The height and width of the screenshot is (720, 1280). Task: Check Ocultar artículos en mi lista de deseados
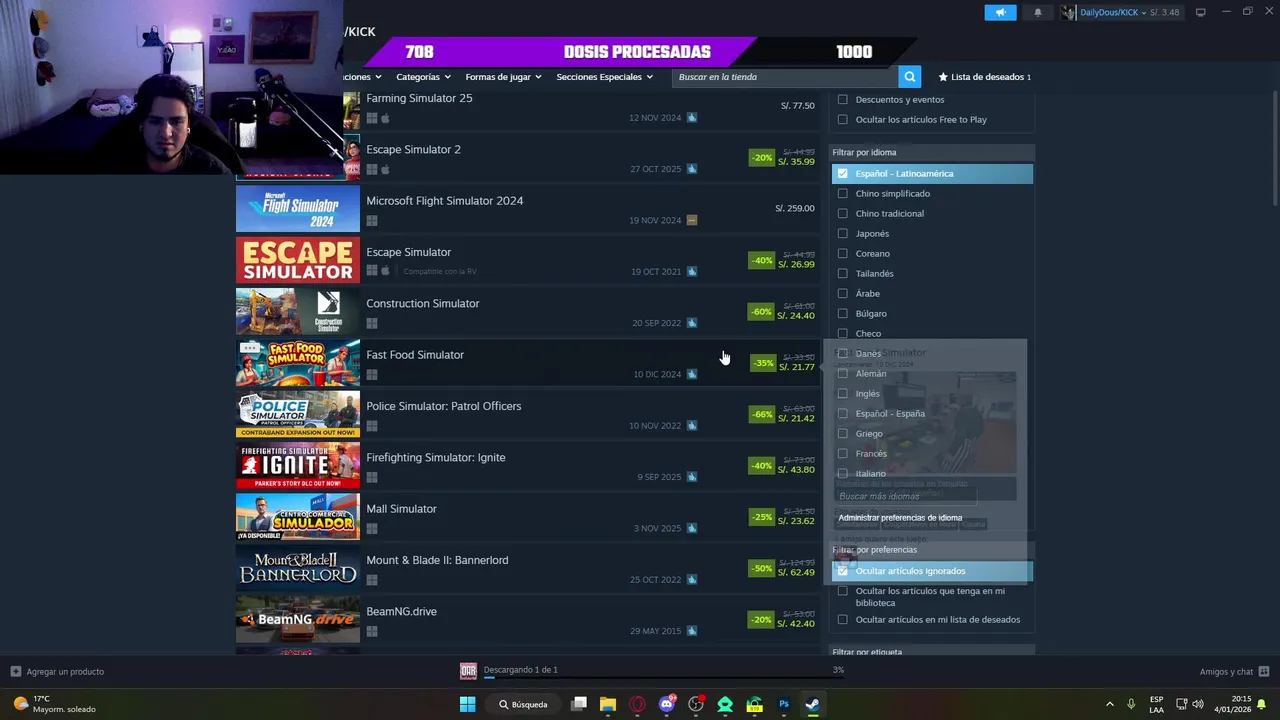point(842,620)
